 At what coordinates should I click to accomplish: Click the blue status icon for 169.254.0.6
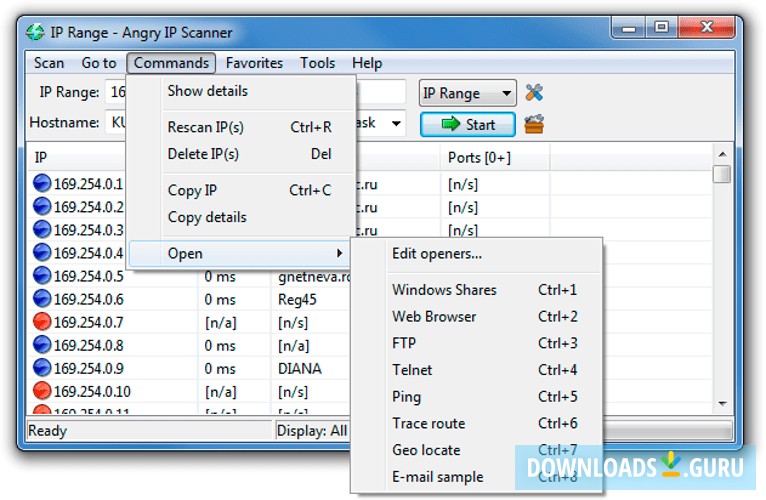pos(42,298)
